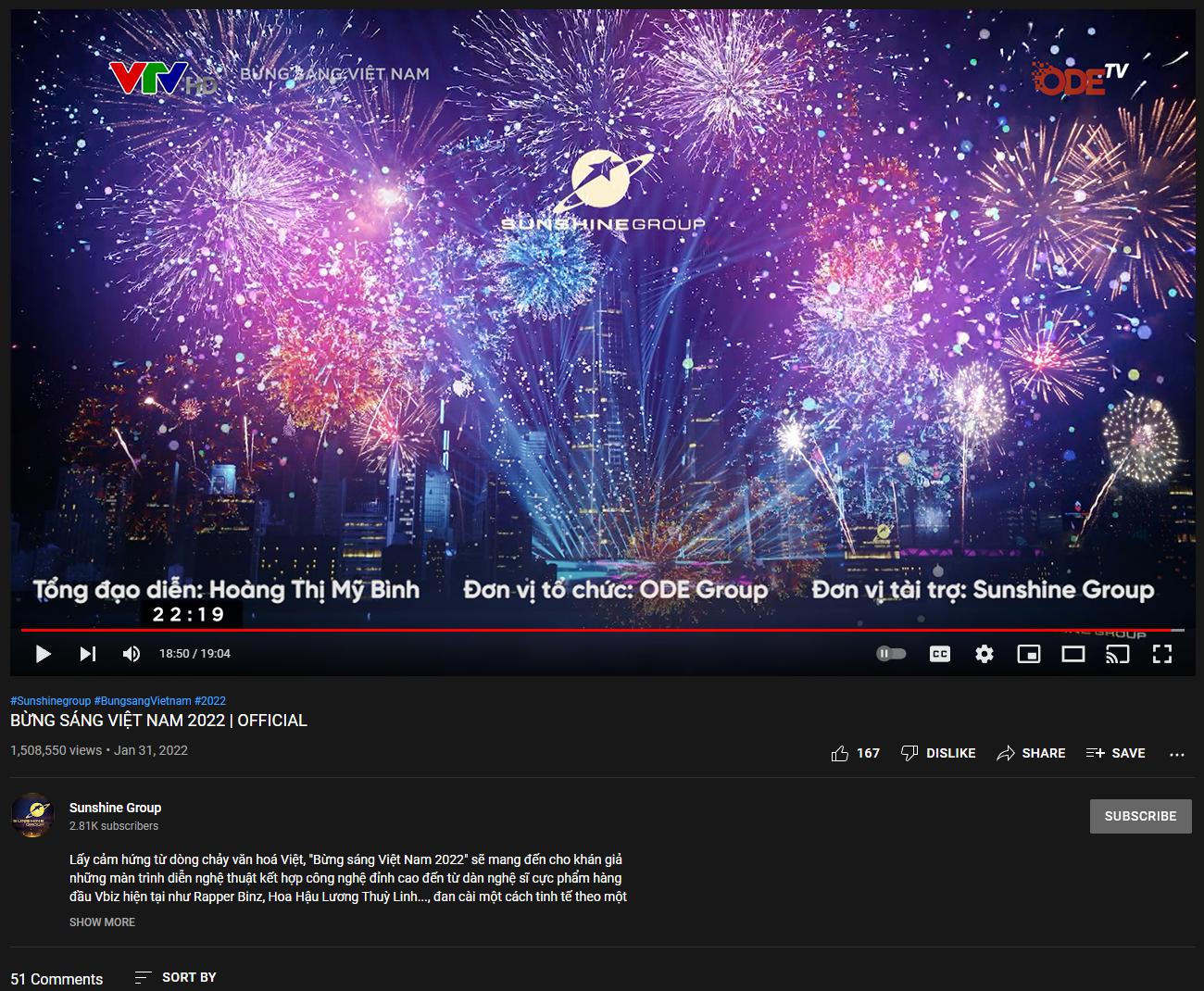Subscribe to Sunshine Group channel

(x=1140, y=816)
